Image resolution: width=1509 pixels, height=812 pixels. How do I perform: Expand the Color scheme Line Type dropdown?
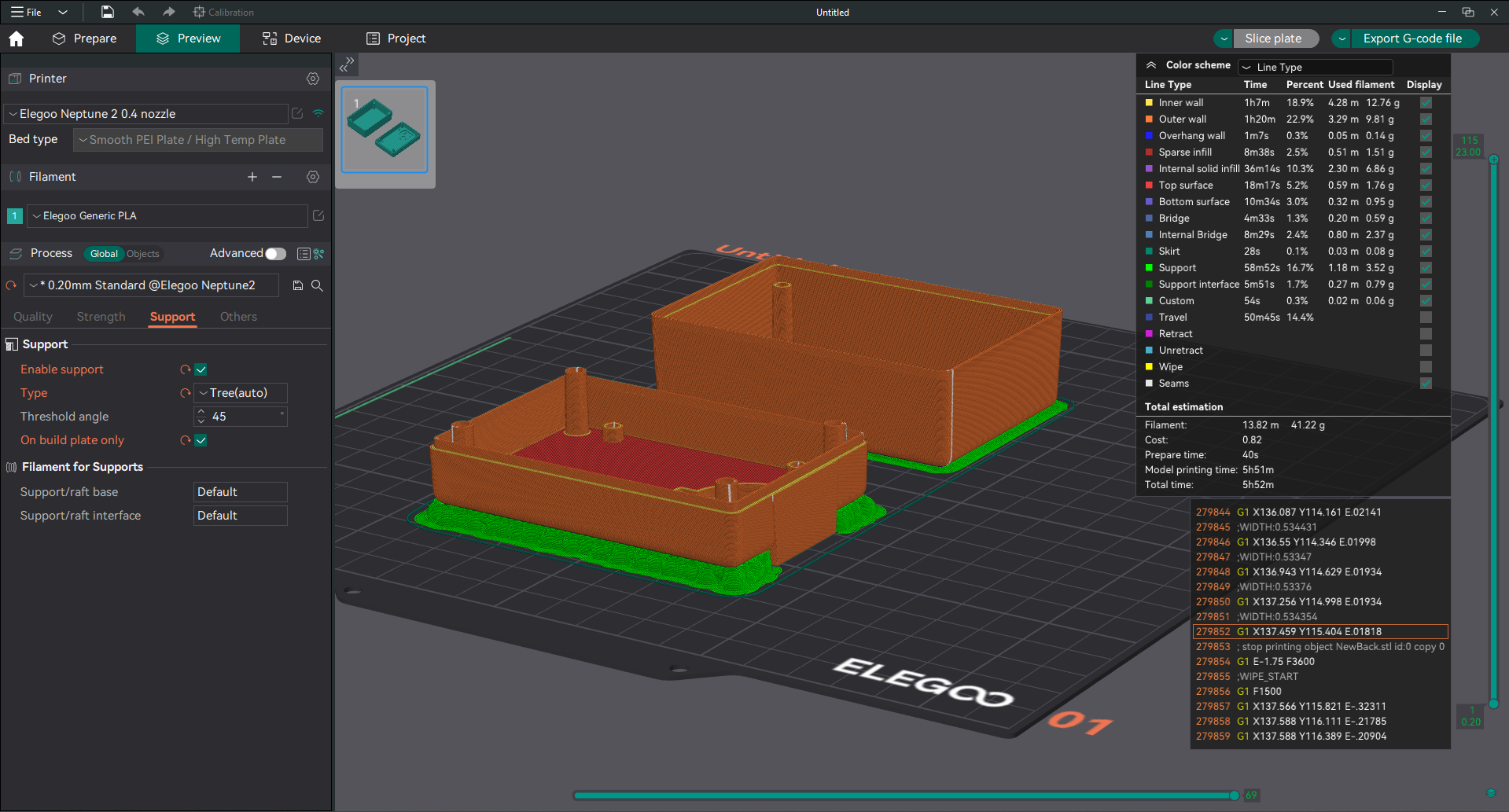point(1315,67)
